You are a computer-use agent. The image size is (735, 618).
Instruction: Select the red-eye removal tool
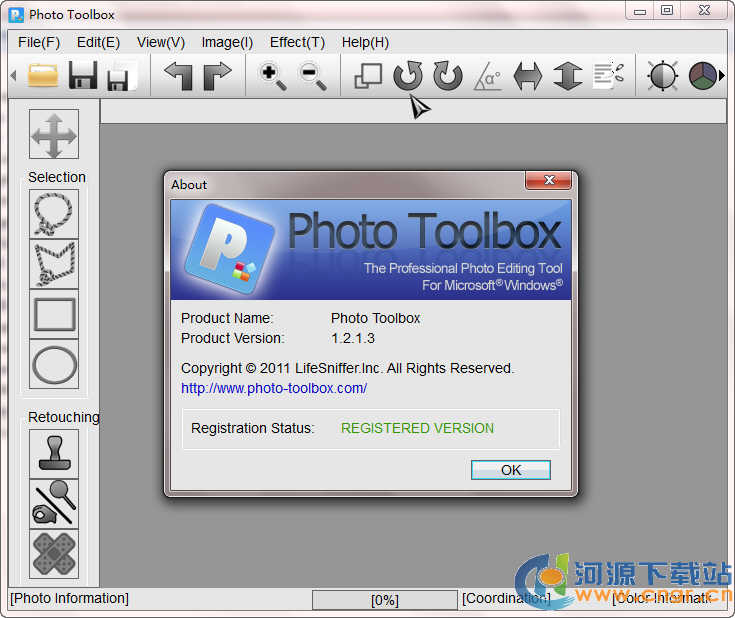(x=54, y=504)
